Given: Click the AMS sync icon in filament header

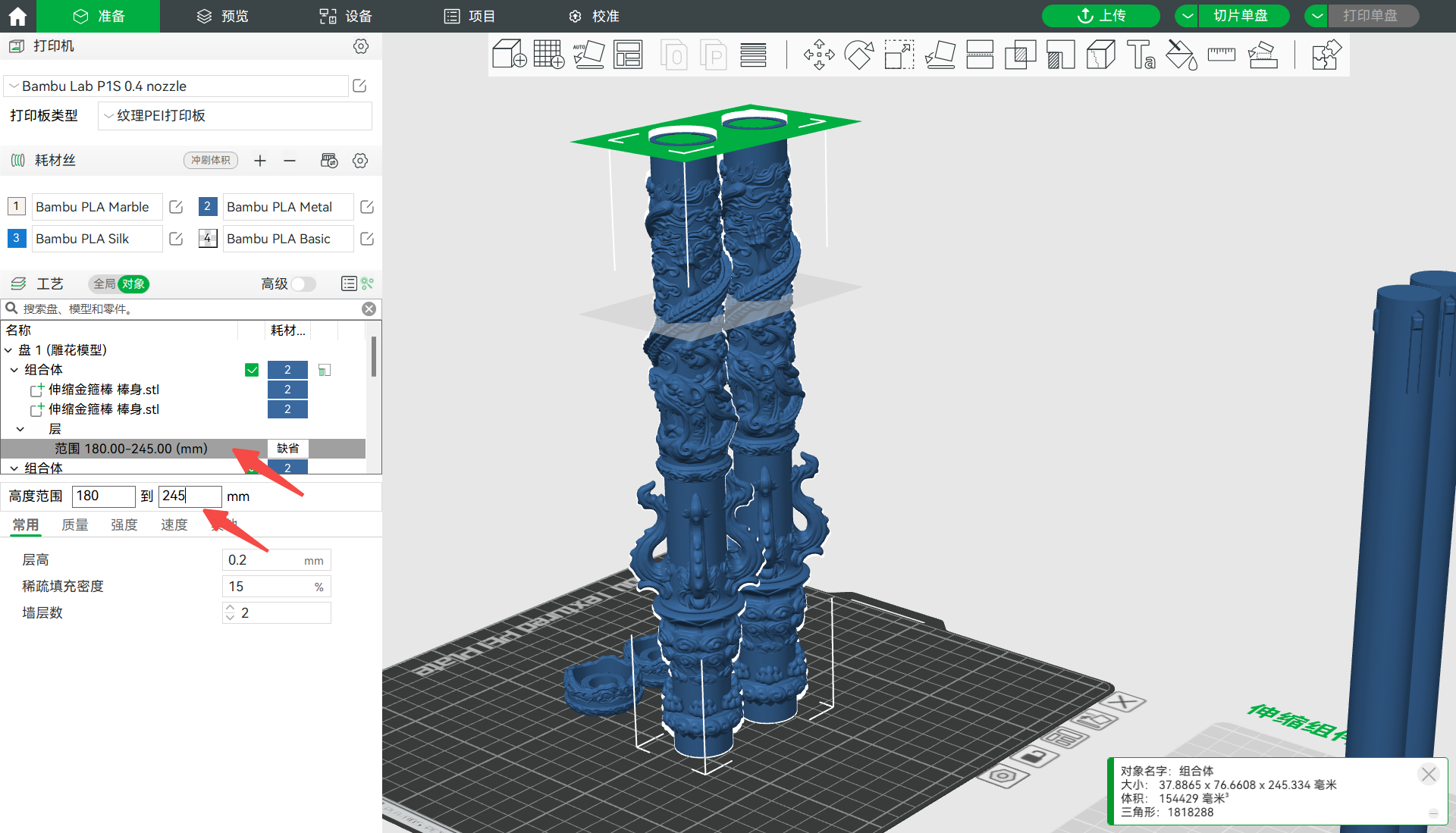Looking at the screenshot, I should [329, 161].
